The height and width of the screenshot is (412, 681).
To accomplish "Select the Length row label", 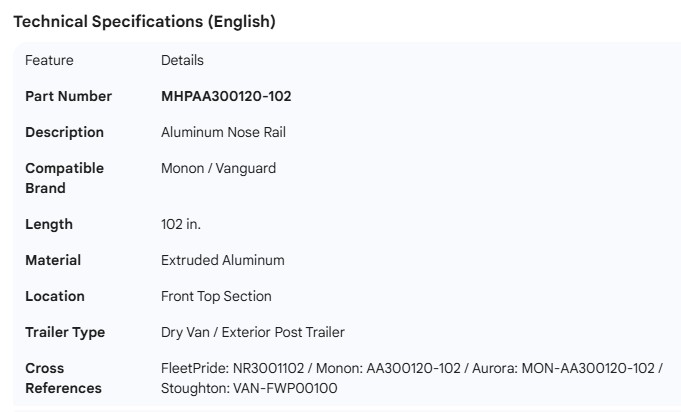I will [x=49, y=224].
